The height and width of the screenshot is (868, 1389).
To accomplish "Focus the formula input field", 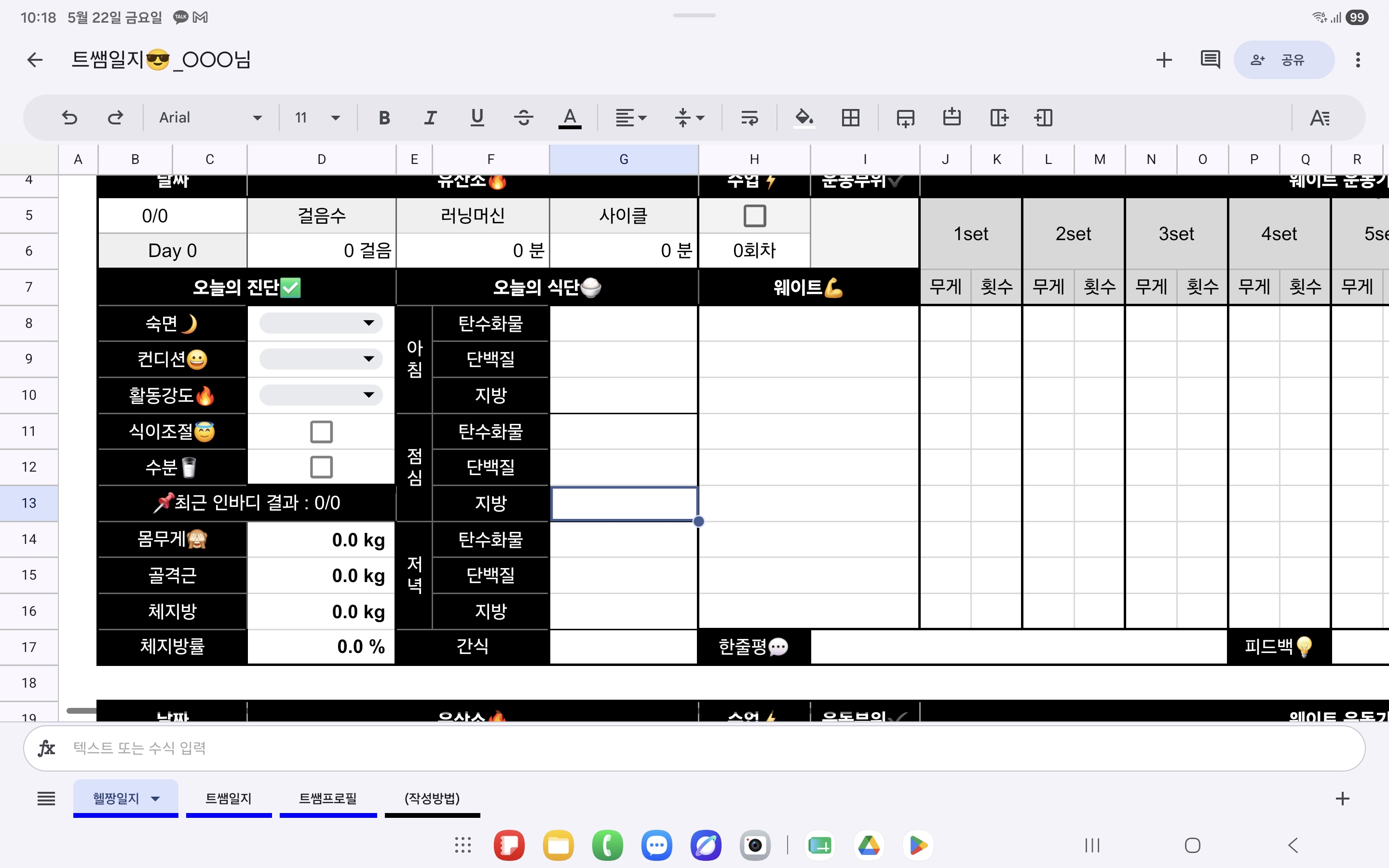I will coord(694,748).
